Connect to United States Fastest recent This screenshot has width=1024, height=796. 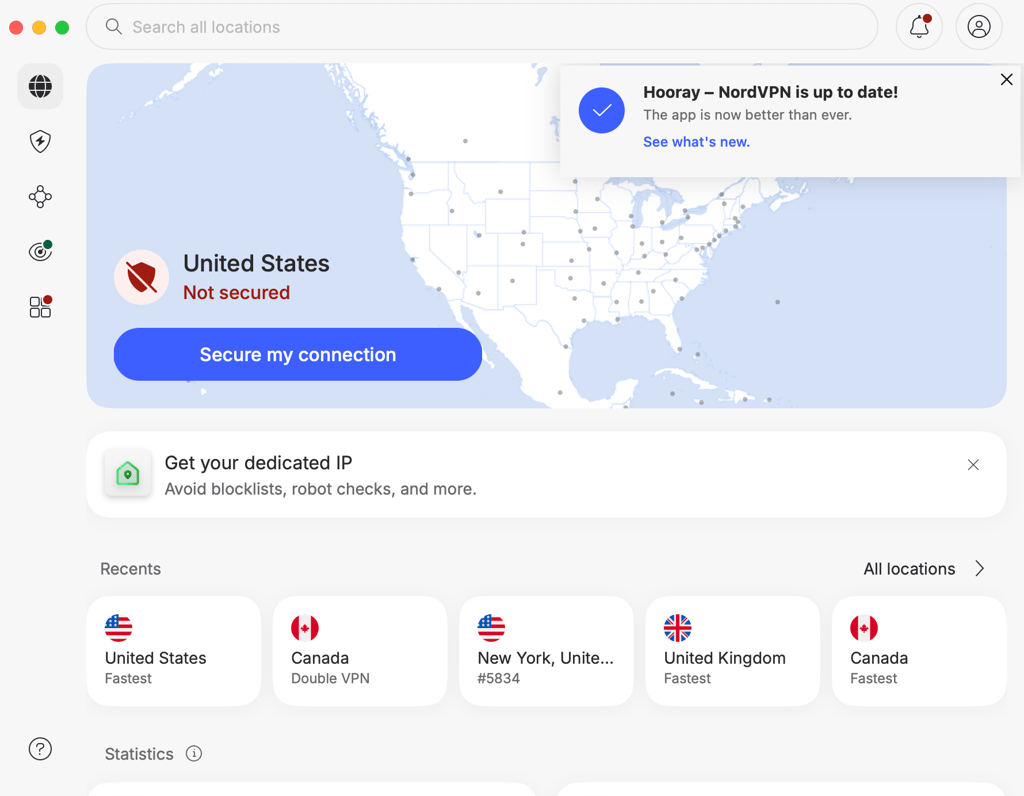[174, 651]
